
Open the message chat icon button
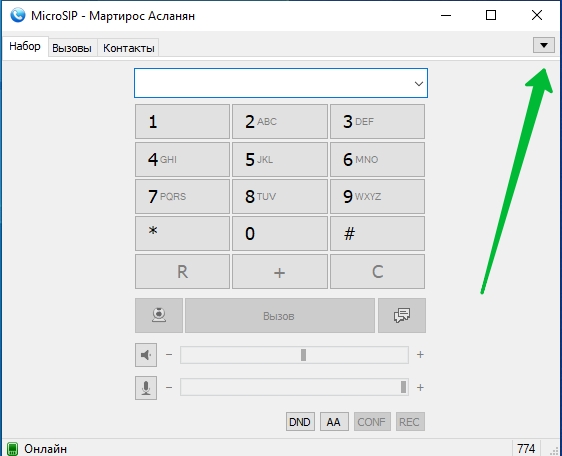[402, 315]
